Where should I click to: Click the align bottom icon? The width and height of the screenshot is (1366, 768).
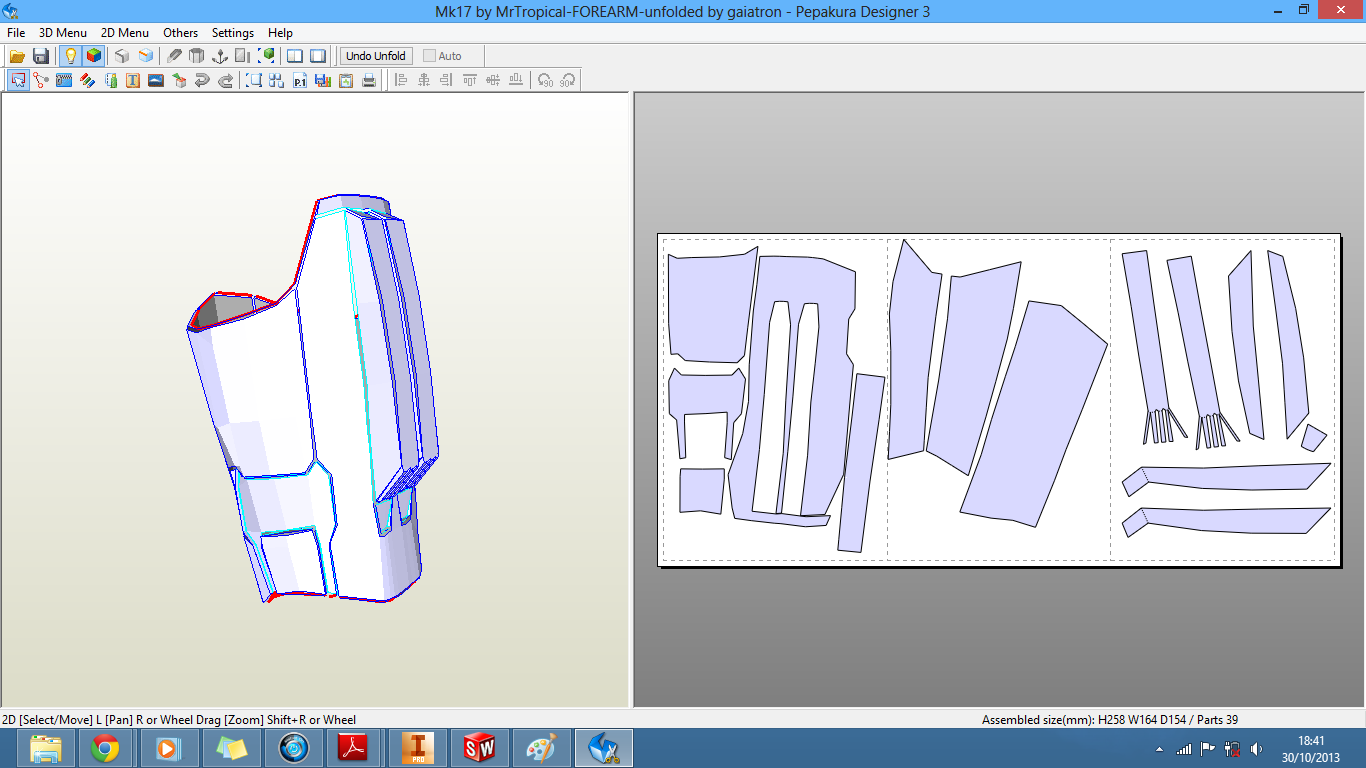516,81
